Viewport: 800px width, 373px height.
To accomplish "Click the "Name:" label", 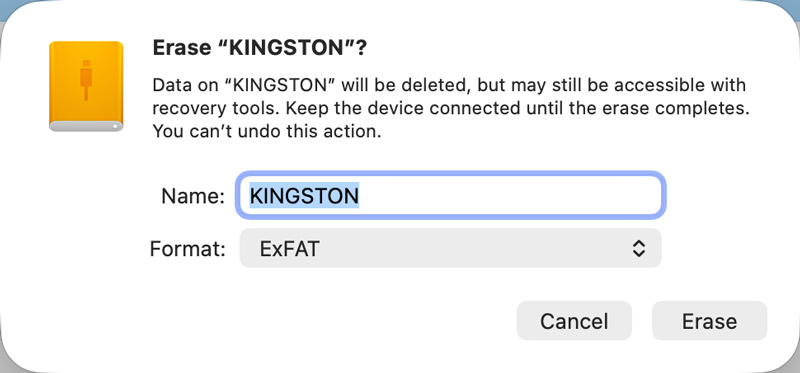I will coord(193,196).
